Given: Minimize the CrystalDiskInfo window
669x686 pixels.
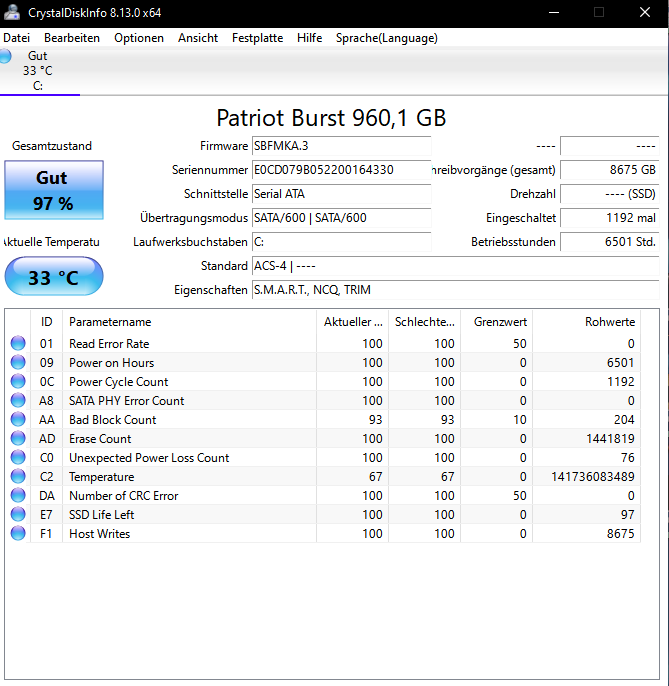Looking at the screenshot, I should pos(554,12).
